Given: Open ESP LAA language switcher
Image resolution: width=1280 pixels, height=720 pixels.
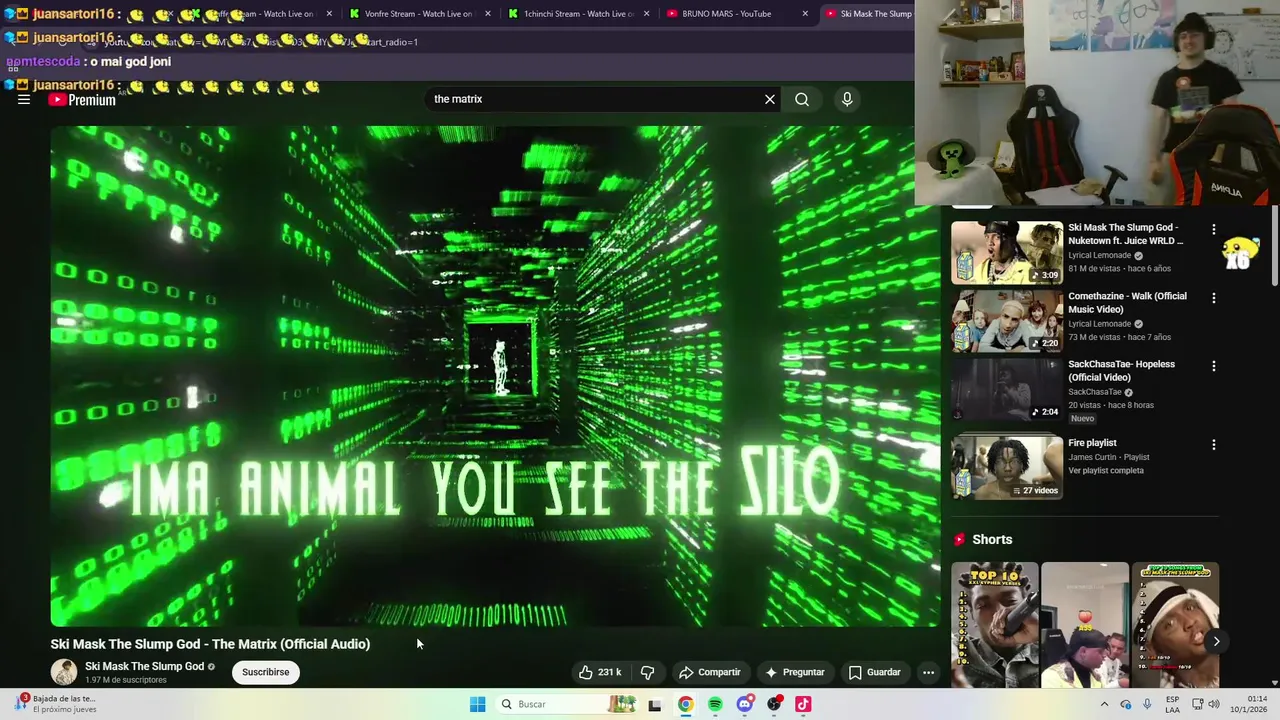Looking at the screenshot, I should pos(1173,704).
